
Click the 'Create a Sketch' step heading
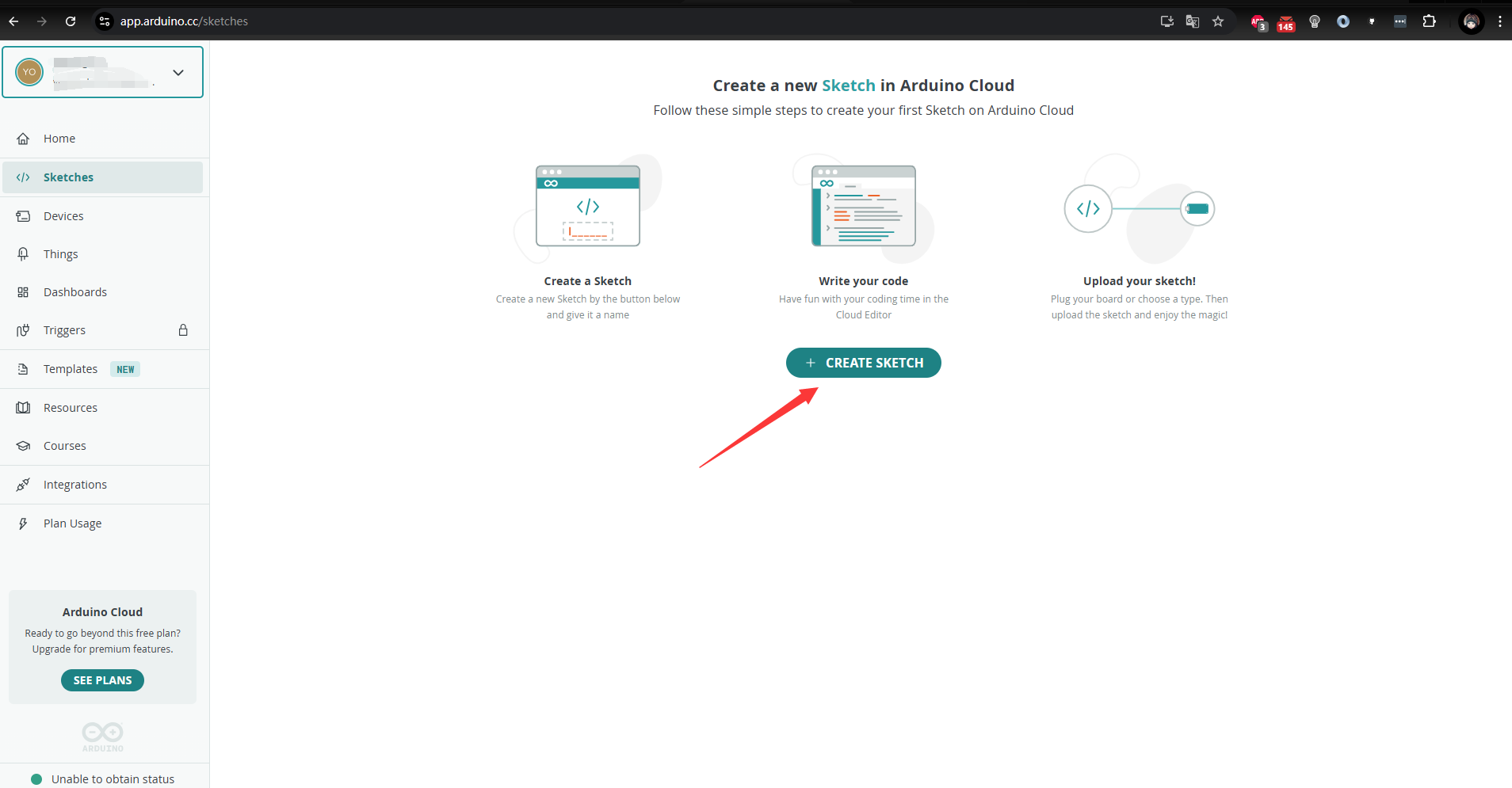[x=588, y=281]
